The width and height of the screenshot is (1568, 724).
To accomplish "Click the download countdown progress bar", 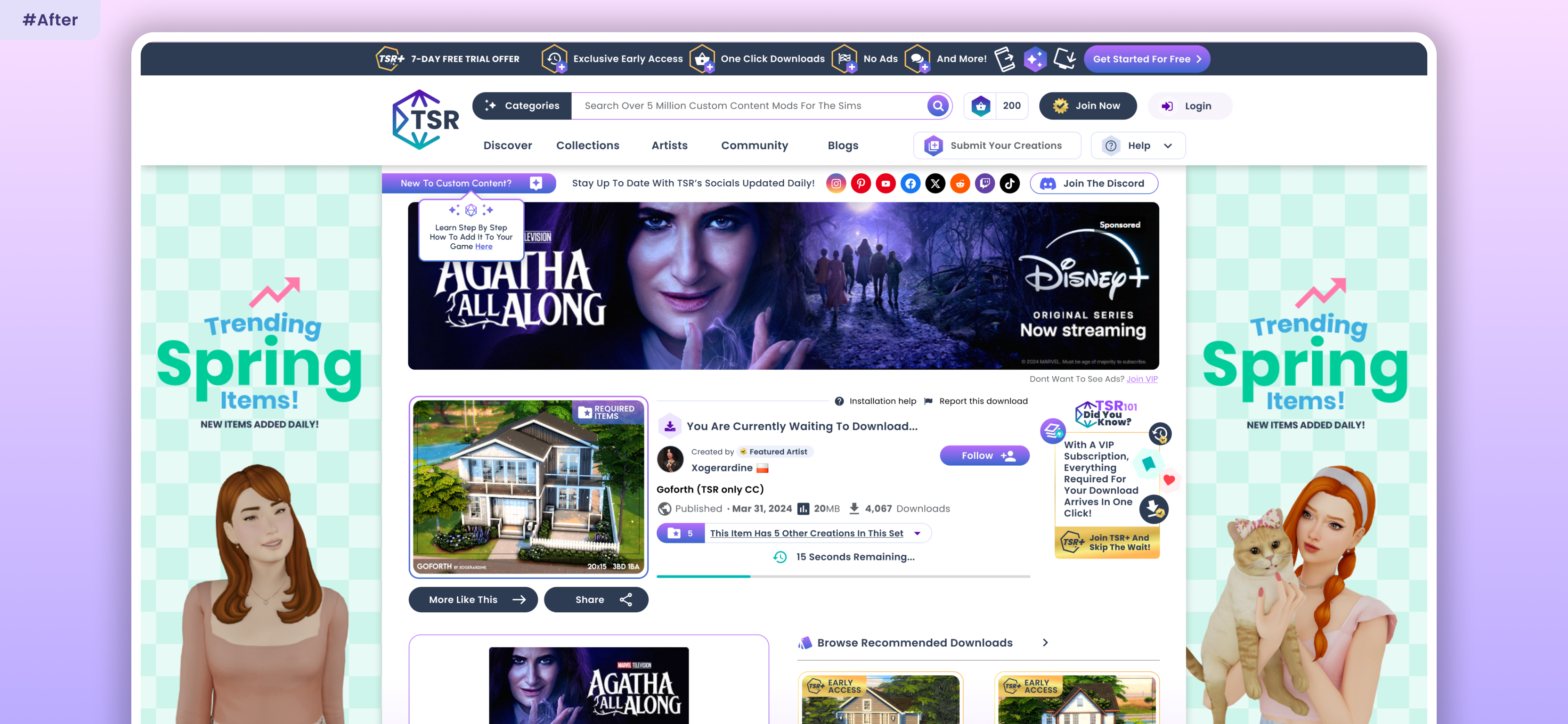I will tap(842, 576).
